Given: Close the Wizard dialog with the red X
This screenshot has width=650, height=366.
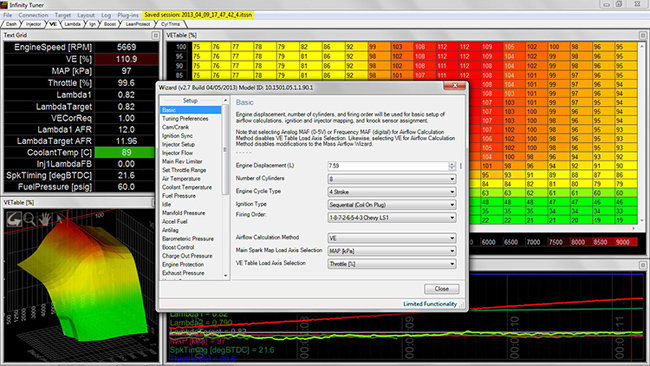Looking at the screenshot, I should pos(454,86).
